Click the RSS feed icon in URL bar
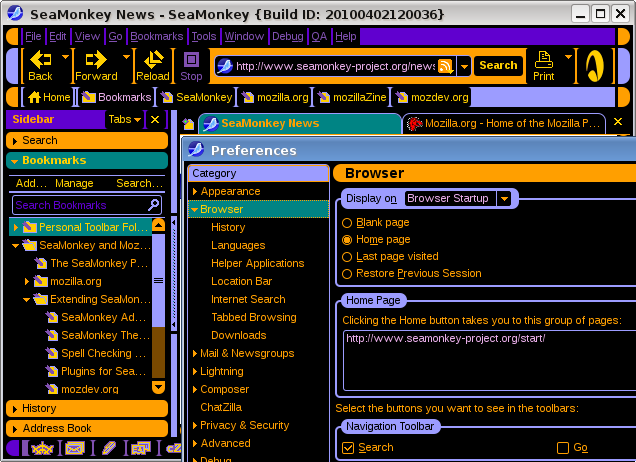 (445, 66)
